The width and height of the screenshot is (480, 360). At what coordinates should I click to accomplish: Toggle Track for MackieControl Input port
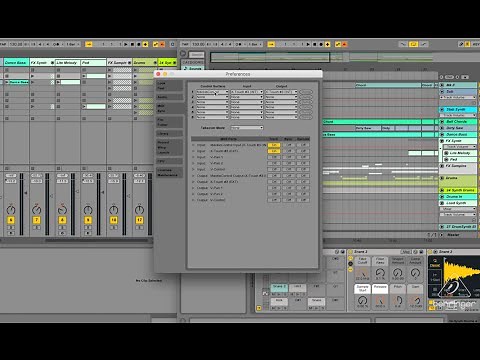tap(274, 145)
